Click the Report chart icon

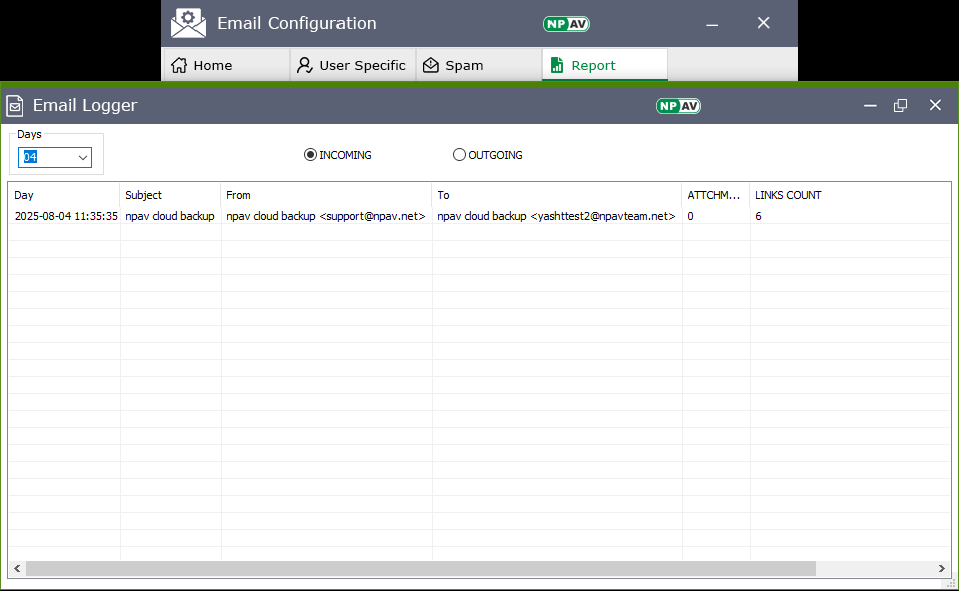click(557, 65)
